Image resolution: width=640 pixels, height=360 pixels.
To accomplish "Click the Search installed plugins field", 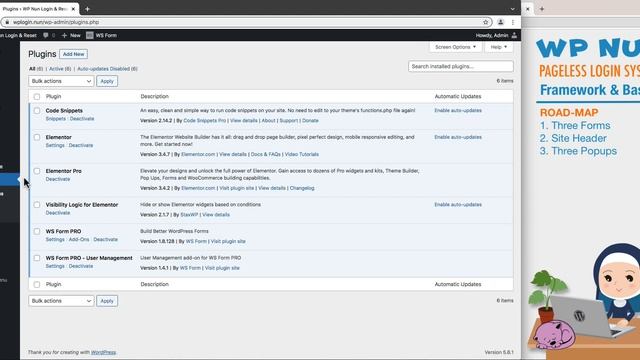I will point(461,66).
